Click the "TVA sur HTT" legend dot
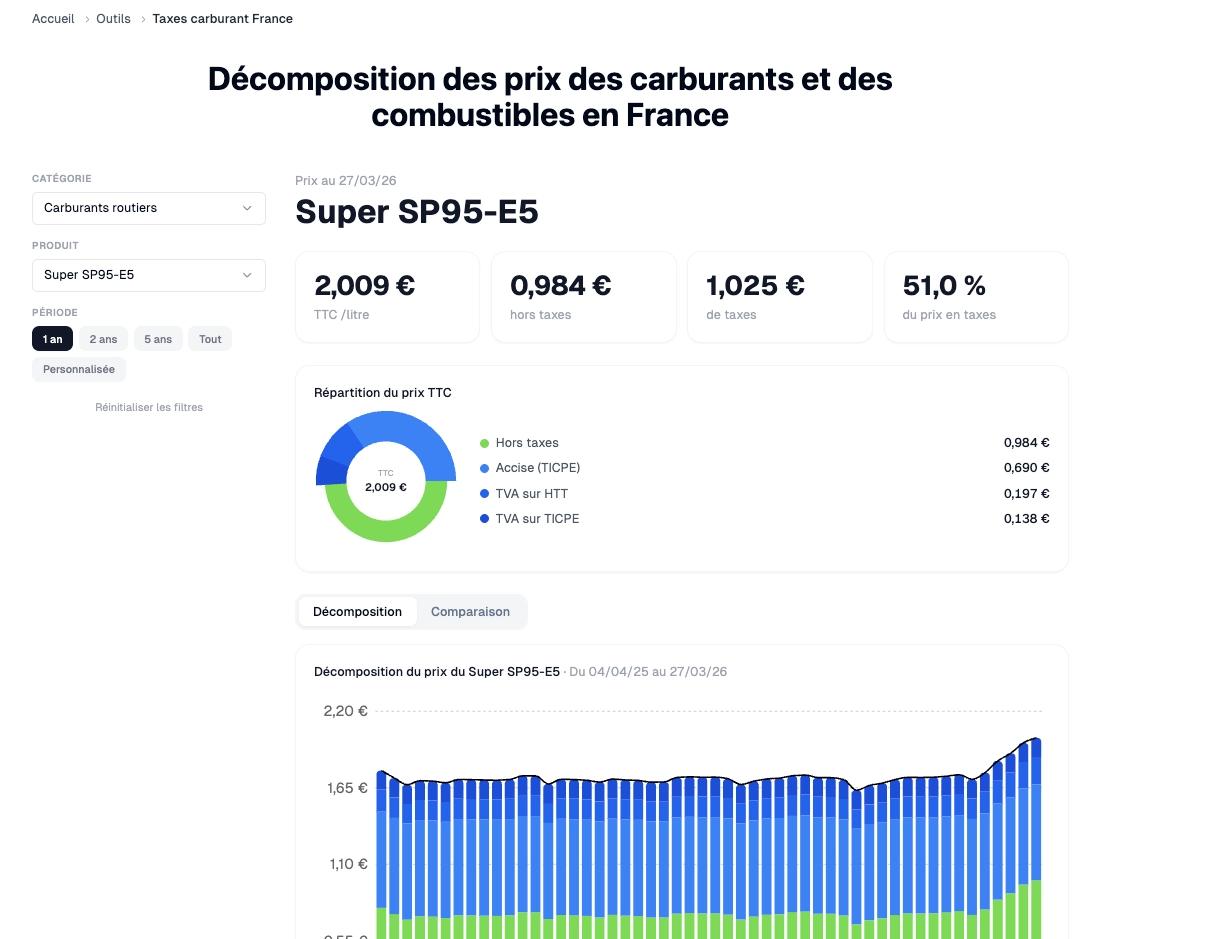 tap(485, 493)
